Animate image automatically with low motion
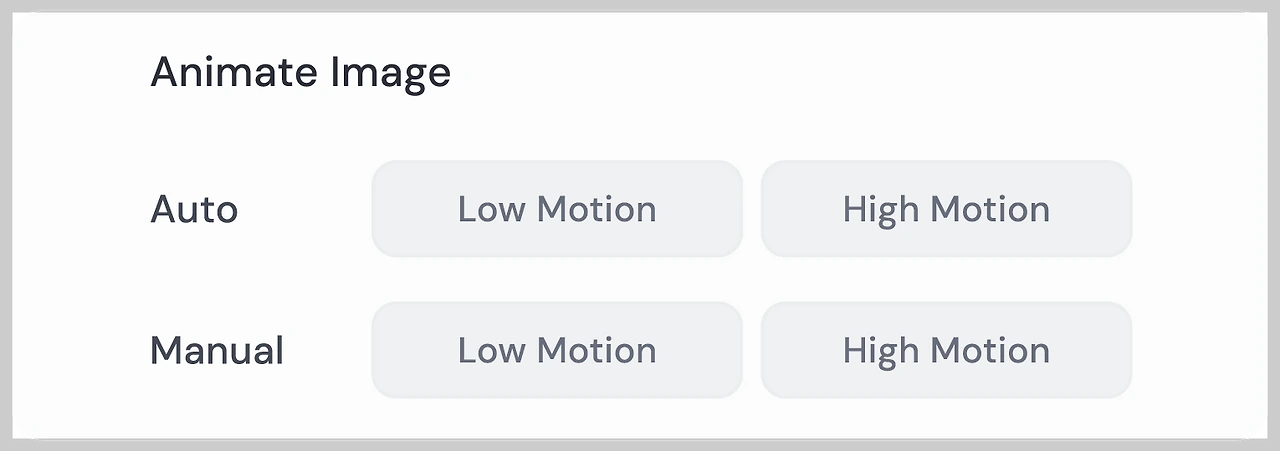The image size is (1280, 451). (x=557, y=209)
